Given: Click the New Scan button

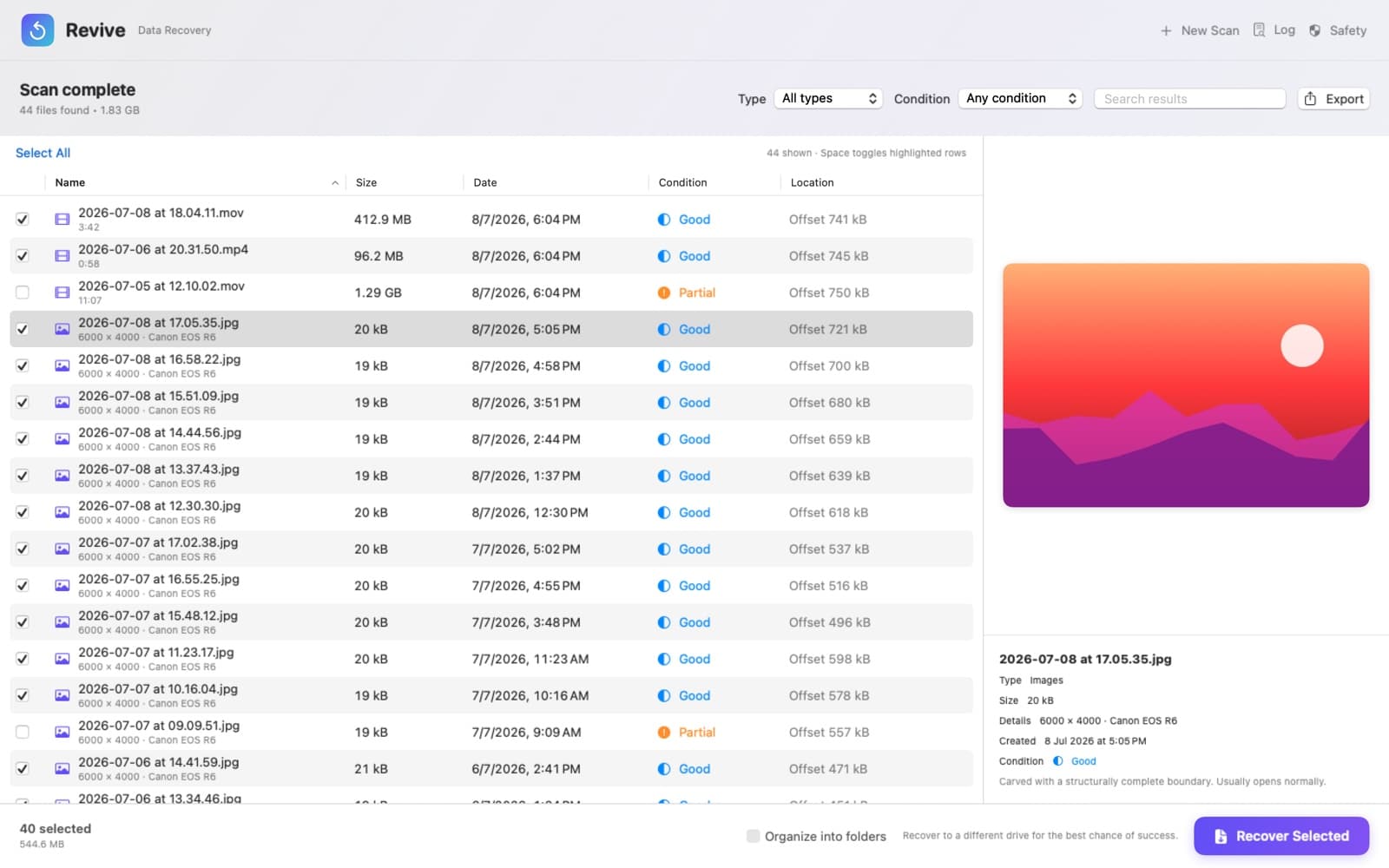Looking at the screenshot, I should coord(1200,30).
